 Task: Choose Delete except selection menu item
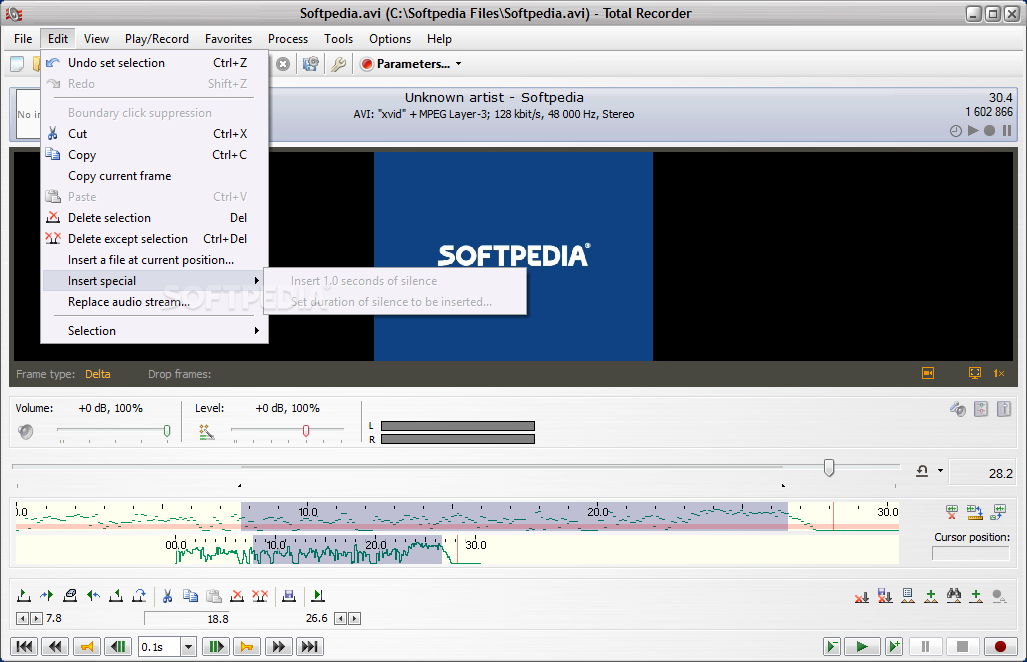tap(155, 239)
